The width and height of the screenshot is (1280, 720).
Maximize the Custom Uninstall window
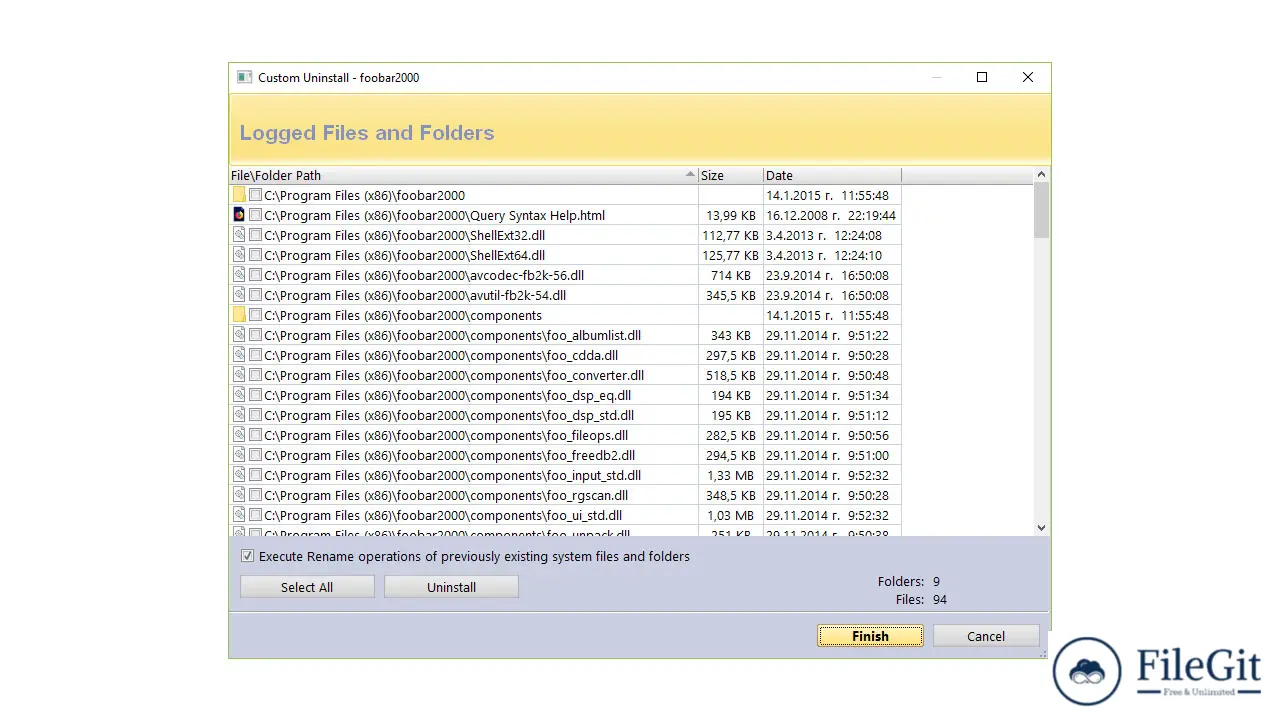tap(982, 77)
